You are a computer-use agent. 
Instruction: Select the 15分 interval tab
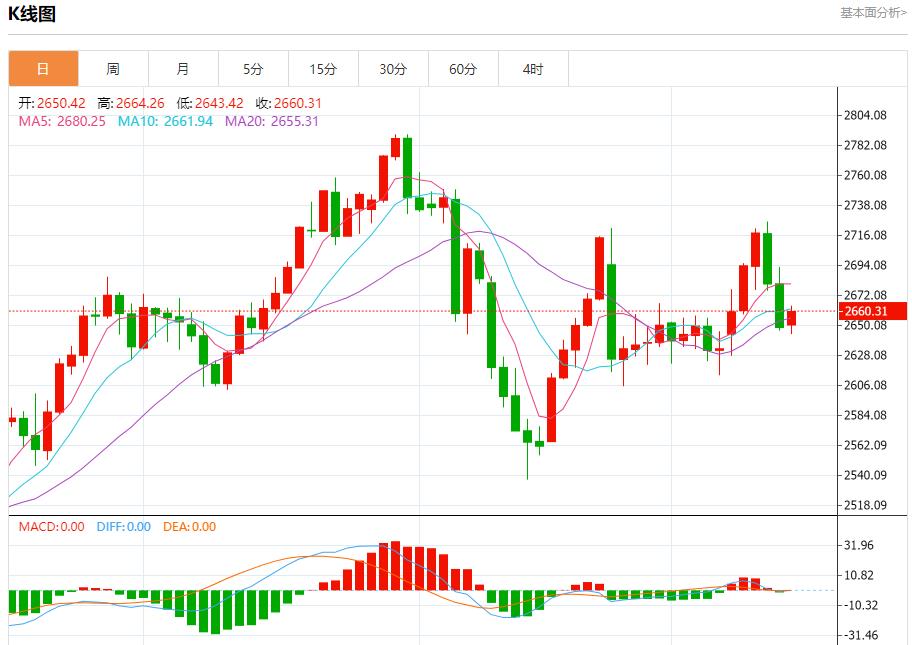323,69
